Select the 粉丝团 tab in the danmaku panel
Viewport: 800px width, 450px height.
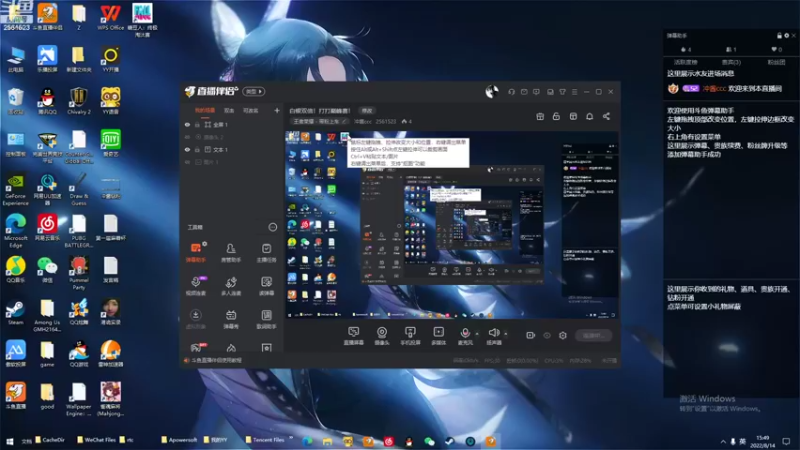(776, 62)
